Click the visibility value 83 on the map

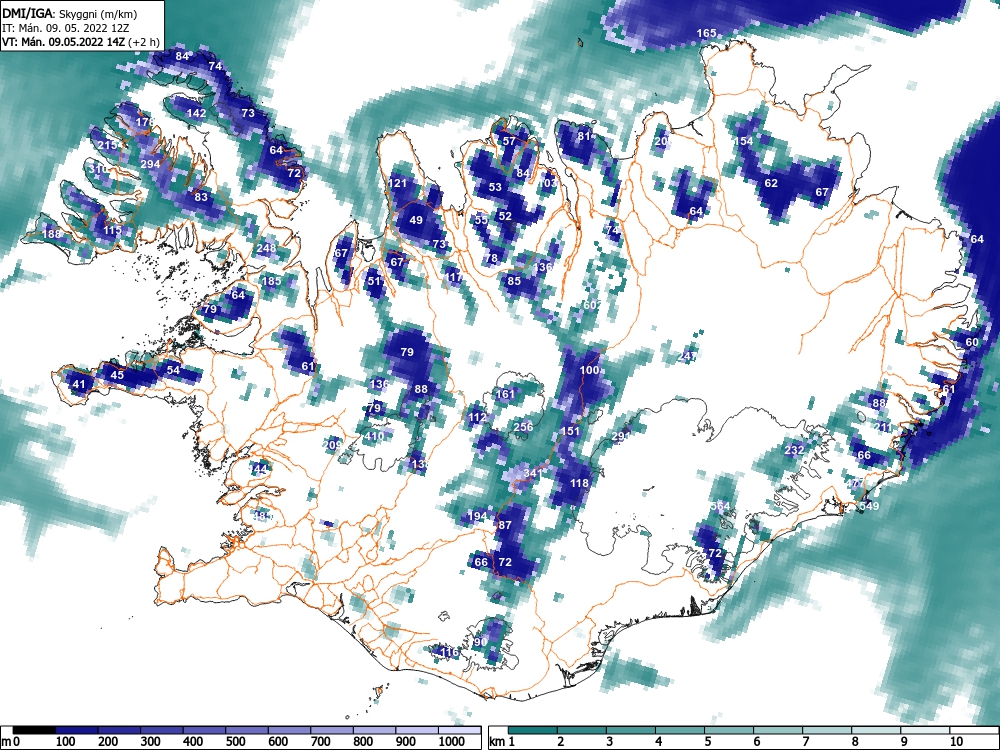(201, 196)
